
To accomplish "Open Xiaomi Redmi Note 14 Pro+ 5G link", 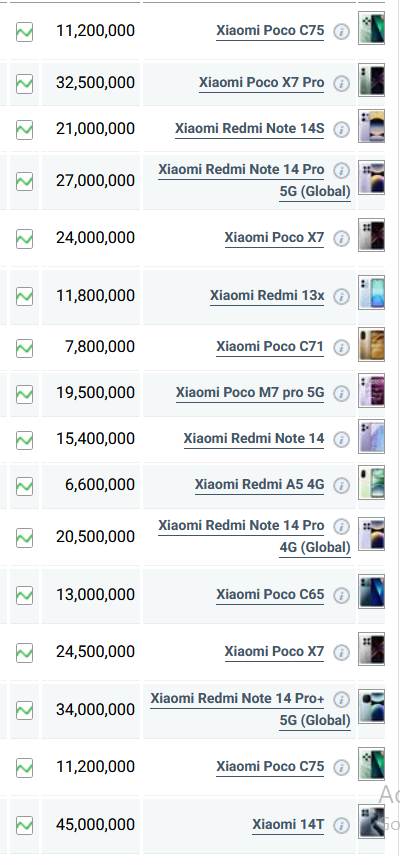I will tap(250, 709).
